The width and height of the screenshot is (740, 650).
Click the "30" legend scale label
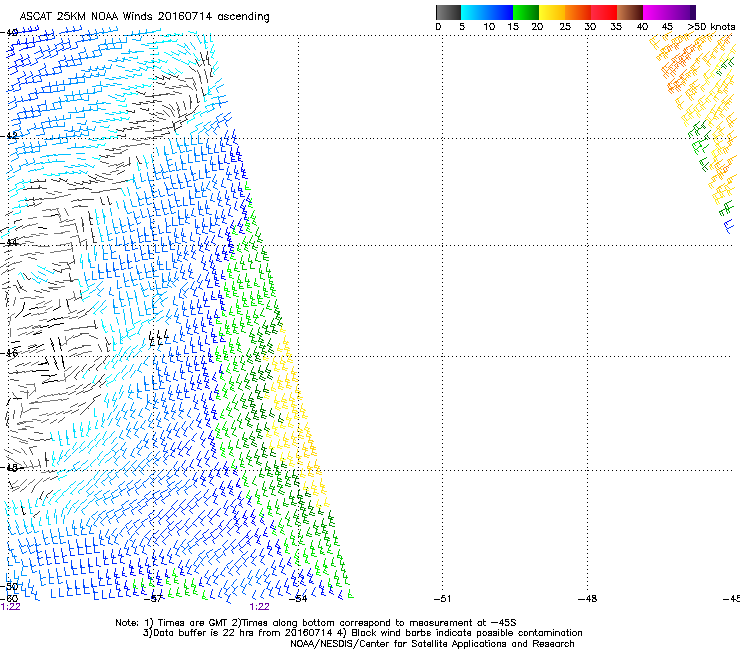tap(590, 27)
